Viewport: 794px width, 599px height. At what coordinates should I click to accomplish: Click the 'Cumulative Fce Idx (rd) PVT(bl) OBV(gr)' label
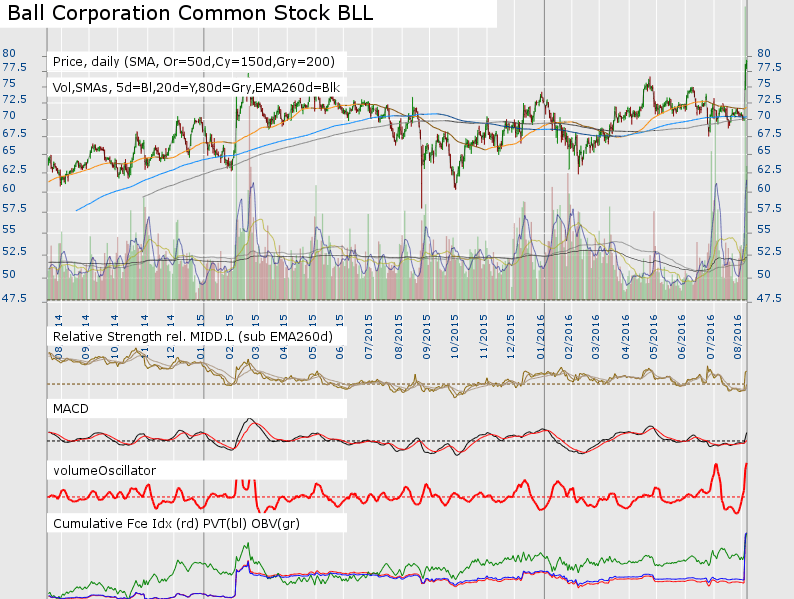(x=176, y=523)
